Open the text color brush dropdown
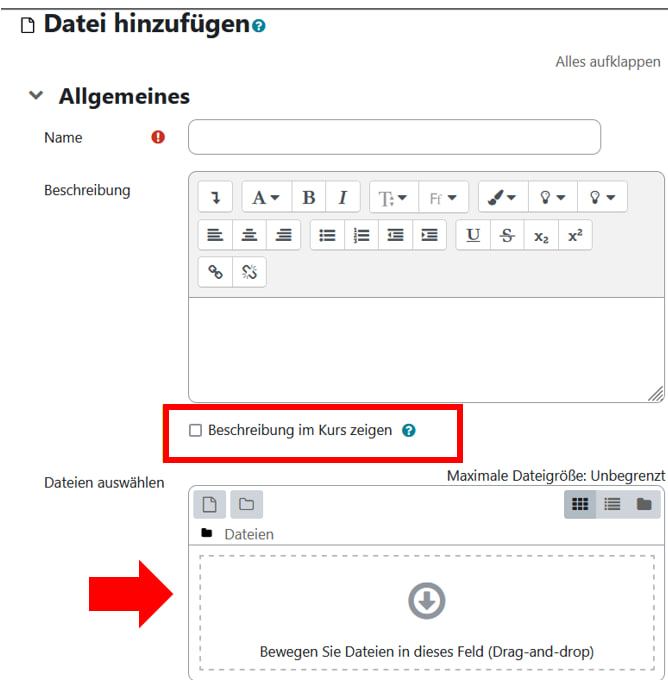This screenshot has width=668, height=685. (x=502, y=198)
